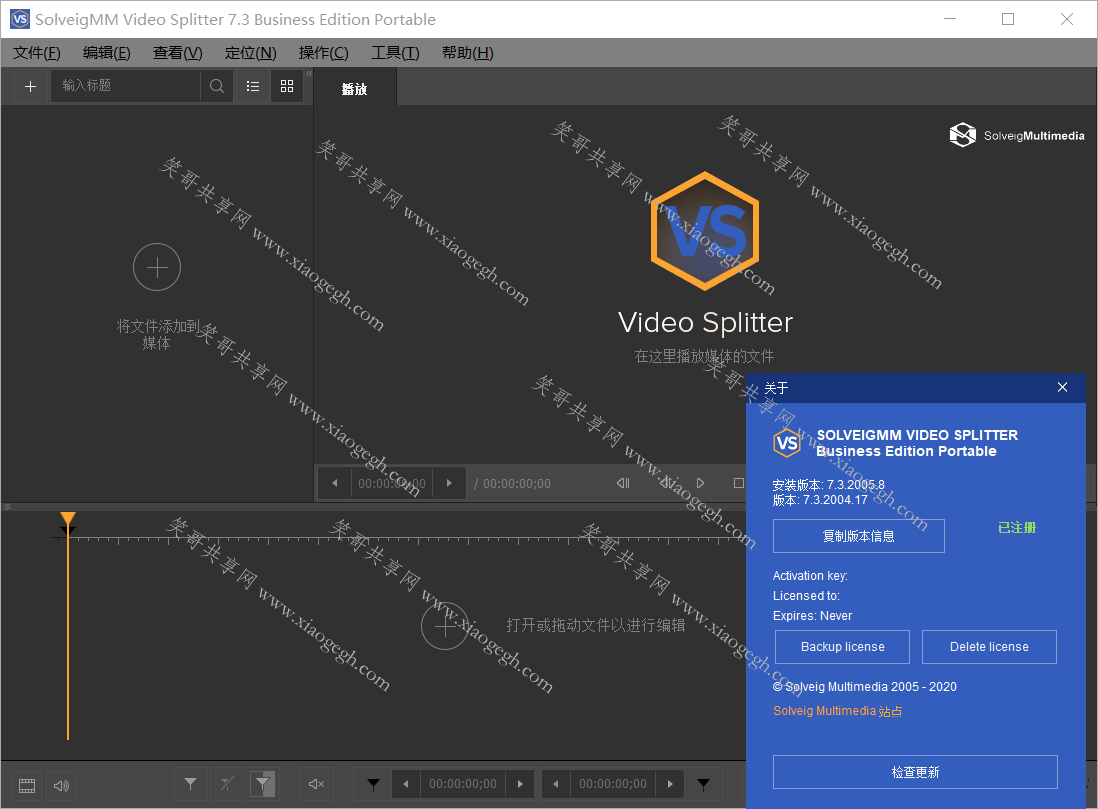The image size is (1098, 809).
Task: Click the right arrow of the second bottom timecode
Action: pos(670,784)
